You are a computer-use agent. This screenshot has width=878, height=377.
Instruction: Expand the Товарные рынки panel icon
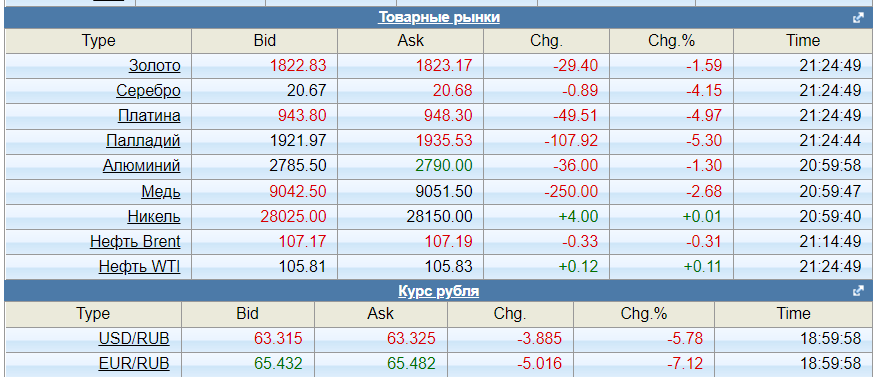[x=857, y=17]
